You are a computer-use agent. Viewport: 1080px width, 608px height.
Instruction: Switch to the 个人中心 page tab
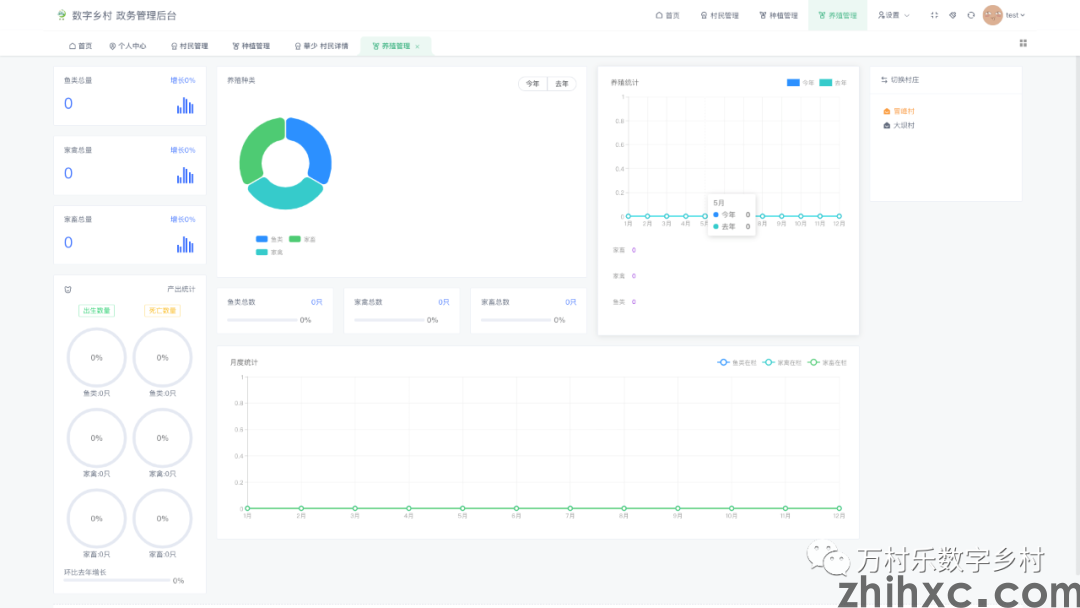coord(127,46)
